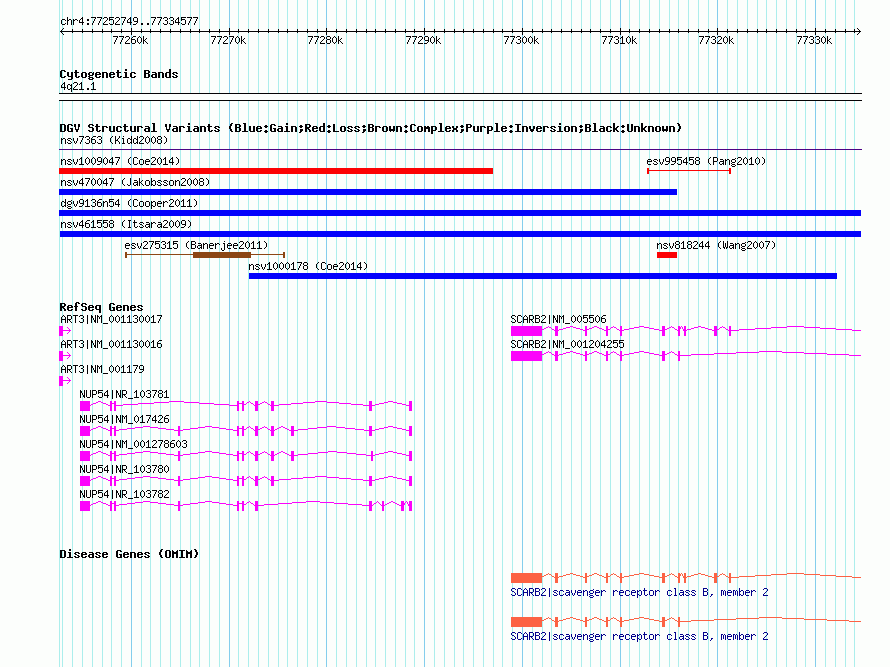Open the nsv461558 (Itsara2009) variant bar
890x667 pixels.
[x=460, y=234]
